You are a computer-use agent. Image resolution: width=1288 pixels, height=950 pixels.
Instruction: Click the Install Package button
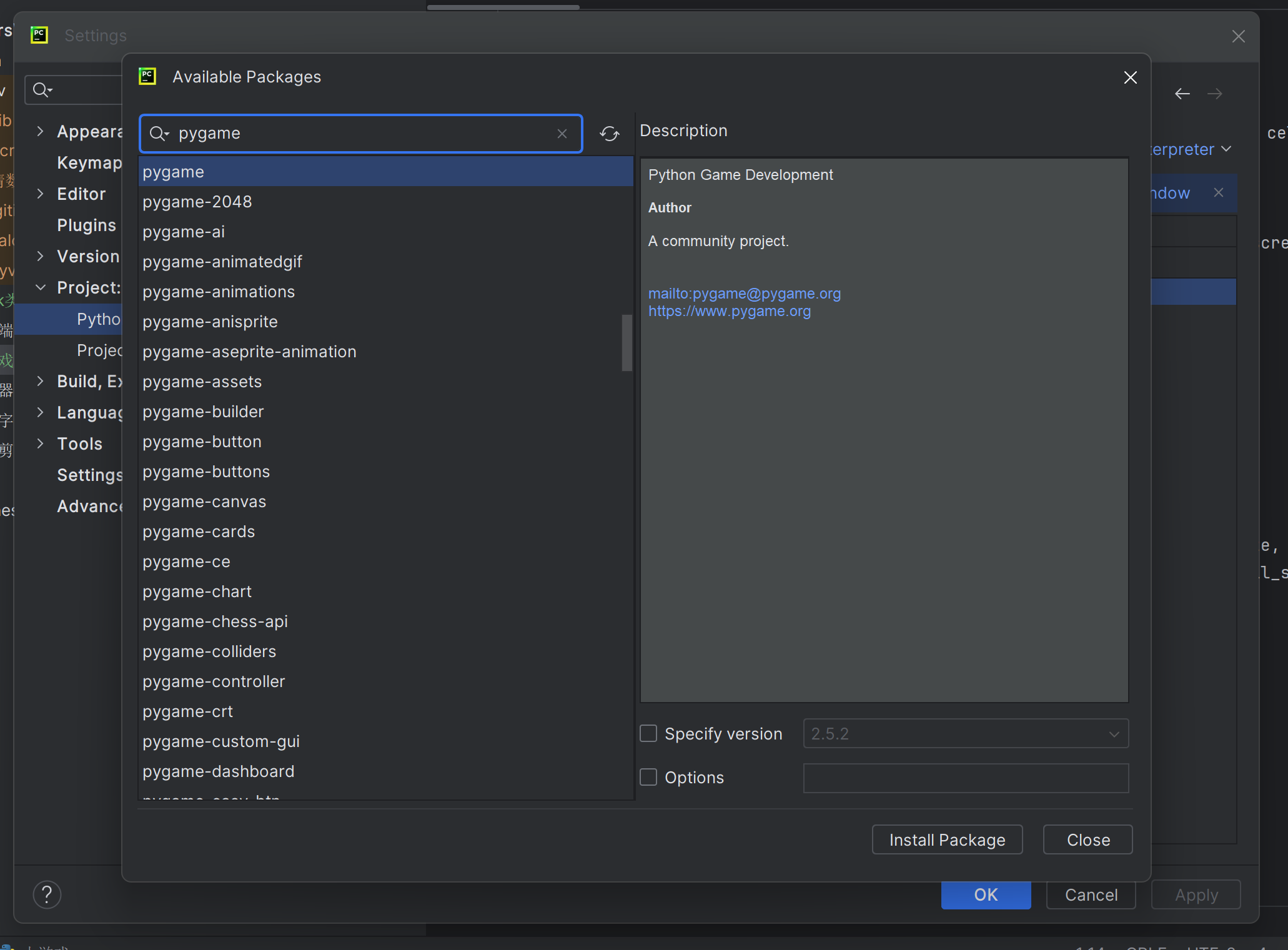[x=947, y=839]
